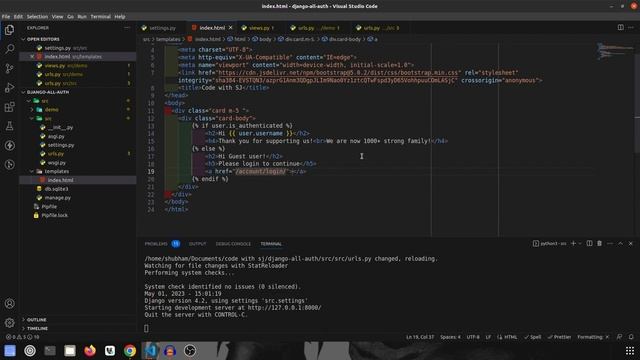Click the terminal input prompt cursor

tap(147, 328)
